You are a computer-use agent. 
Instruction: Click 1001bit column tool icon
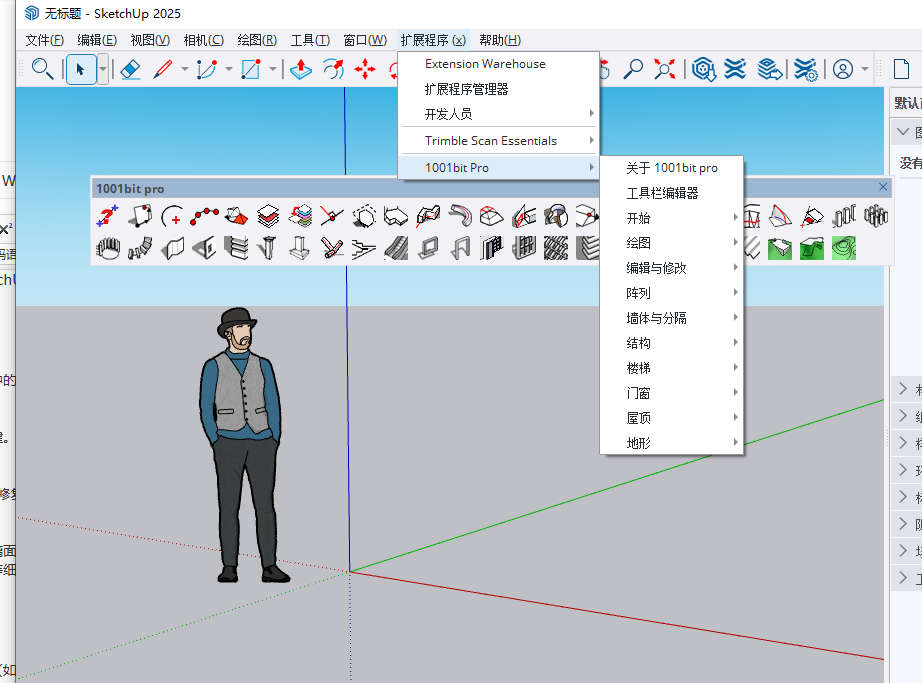(268, 249)
